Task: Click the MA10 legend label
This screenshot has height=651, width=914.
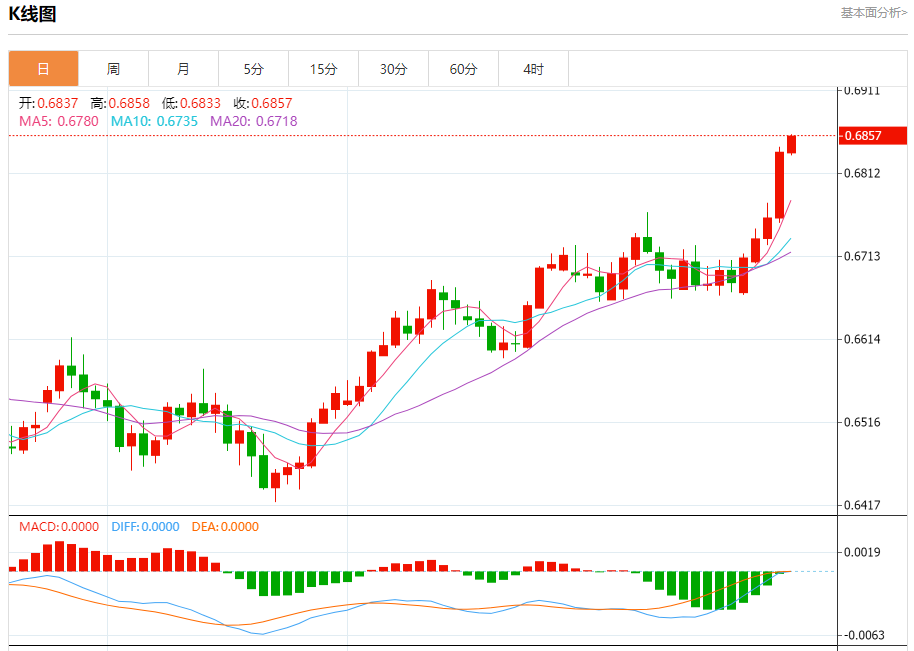Action: (x=154, y=121)
